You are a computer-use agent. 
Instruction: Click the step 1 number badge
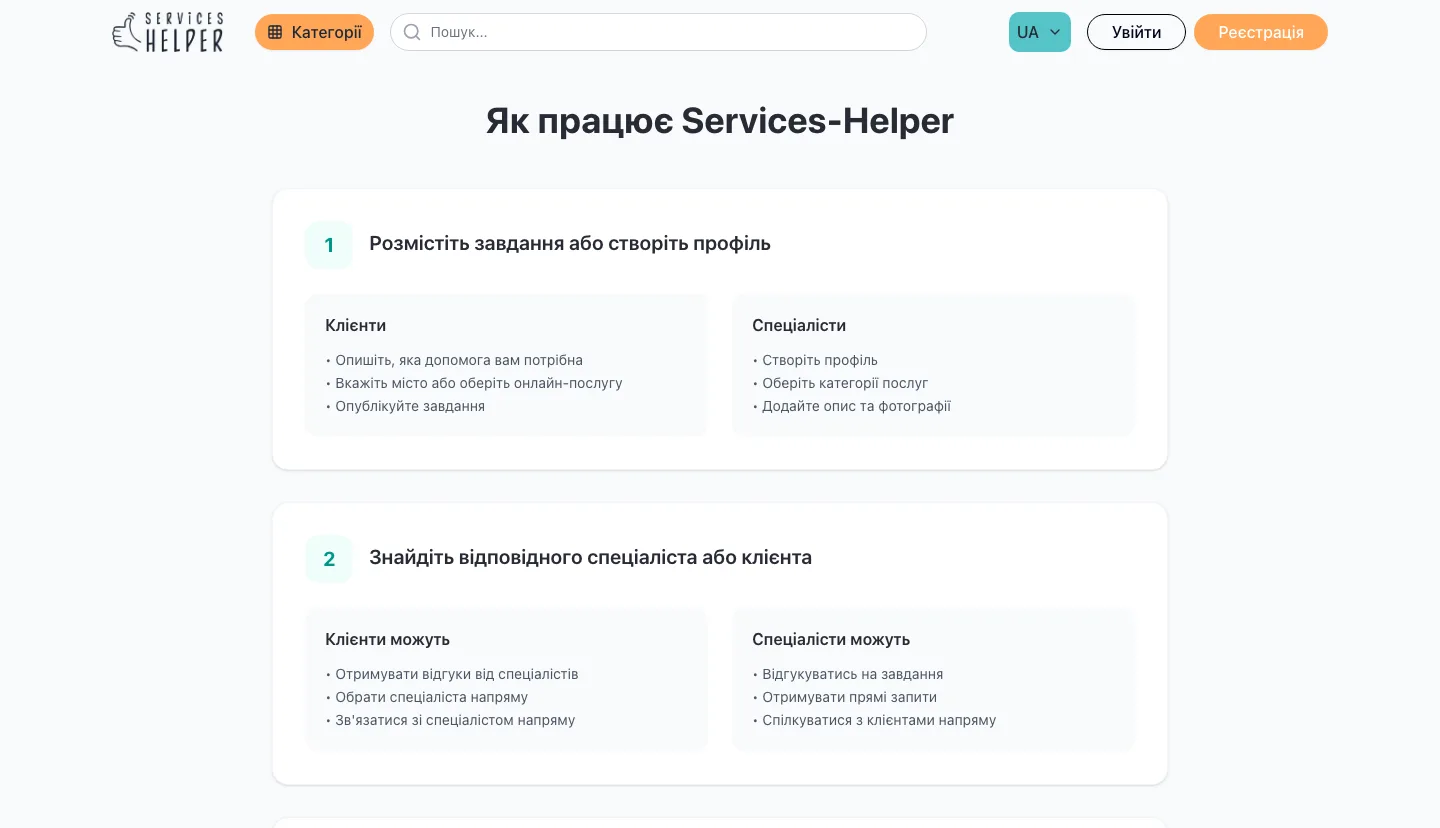(x=329, y=245)
